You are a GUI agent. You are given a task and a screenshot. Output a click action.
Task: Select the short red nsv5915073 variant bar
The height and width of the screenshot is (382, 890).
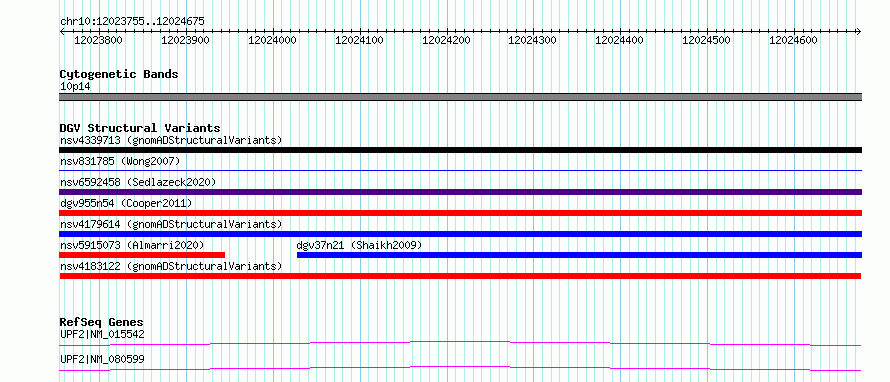[x=142, y=255]
